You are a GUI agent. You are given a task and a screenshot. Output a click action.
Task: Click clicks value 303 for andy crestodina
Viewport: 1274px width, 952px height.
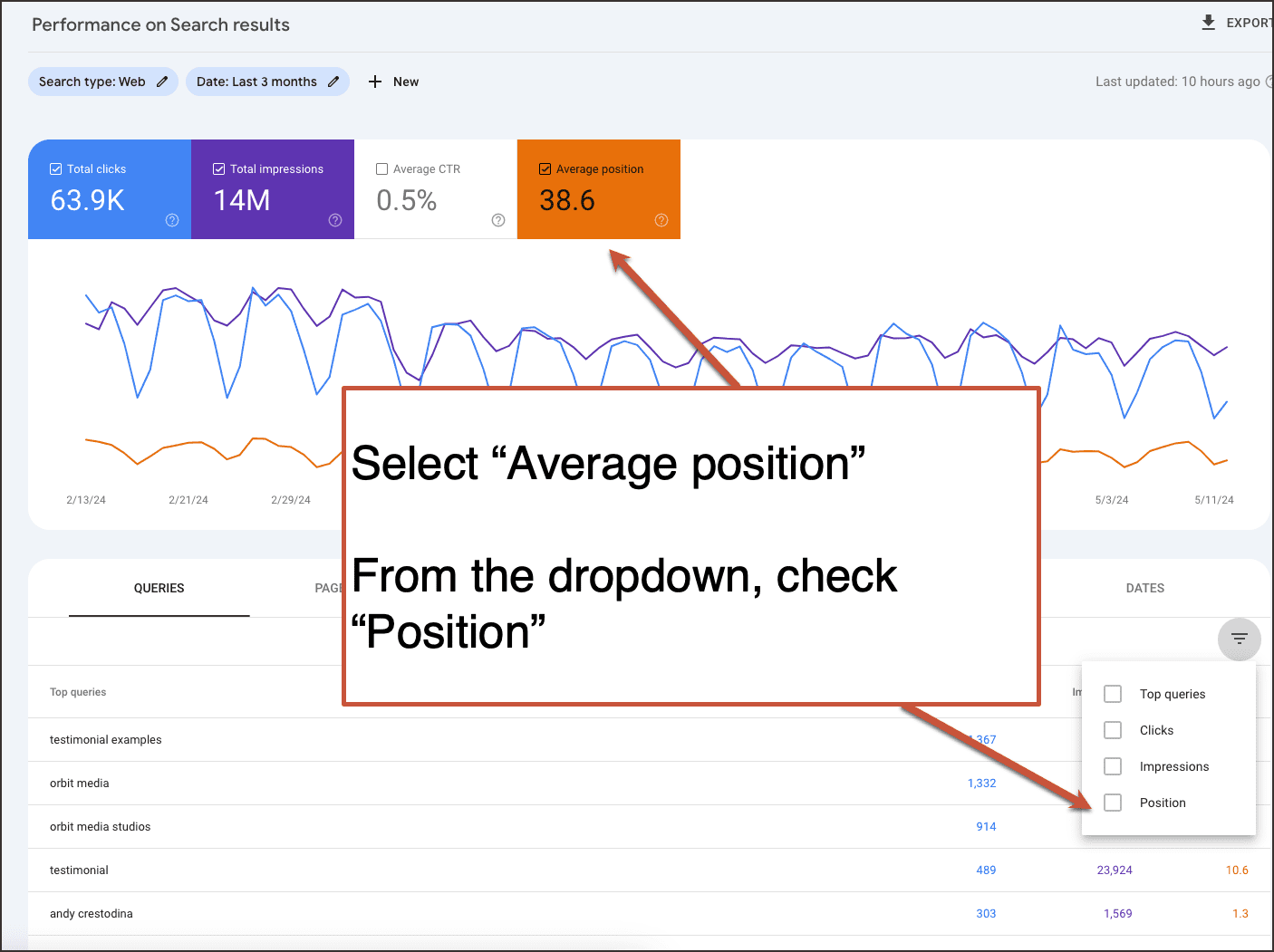tap(986, 914)
